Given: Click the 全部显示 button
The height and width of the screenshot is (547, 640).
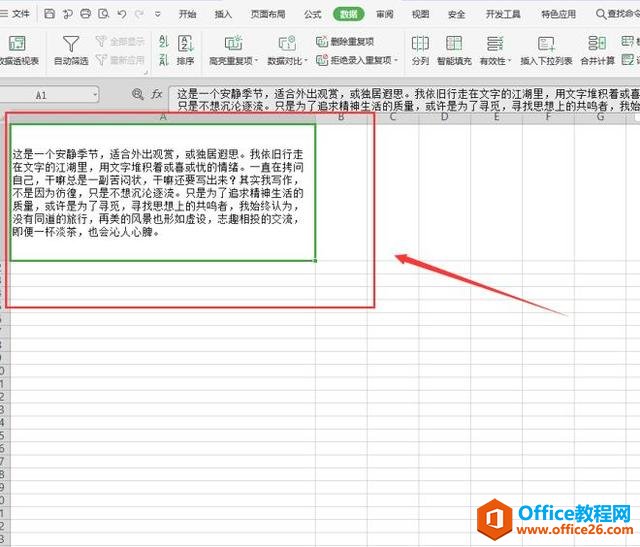Looking at the screenshot, I should [x=120, y=41].
